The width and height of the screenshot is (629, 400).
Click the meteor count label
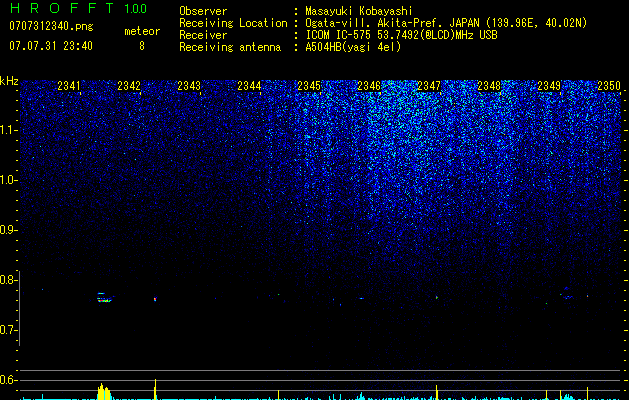pyautogui.click(x=142, y=31)
